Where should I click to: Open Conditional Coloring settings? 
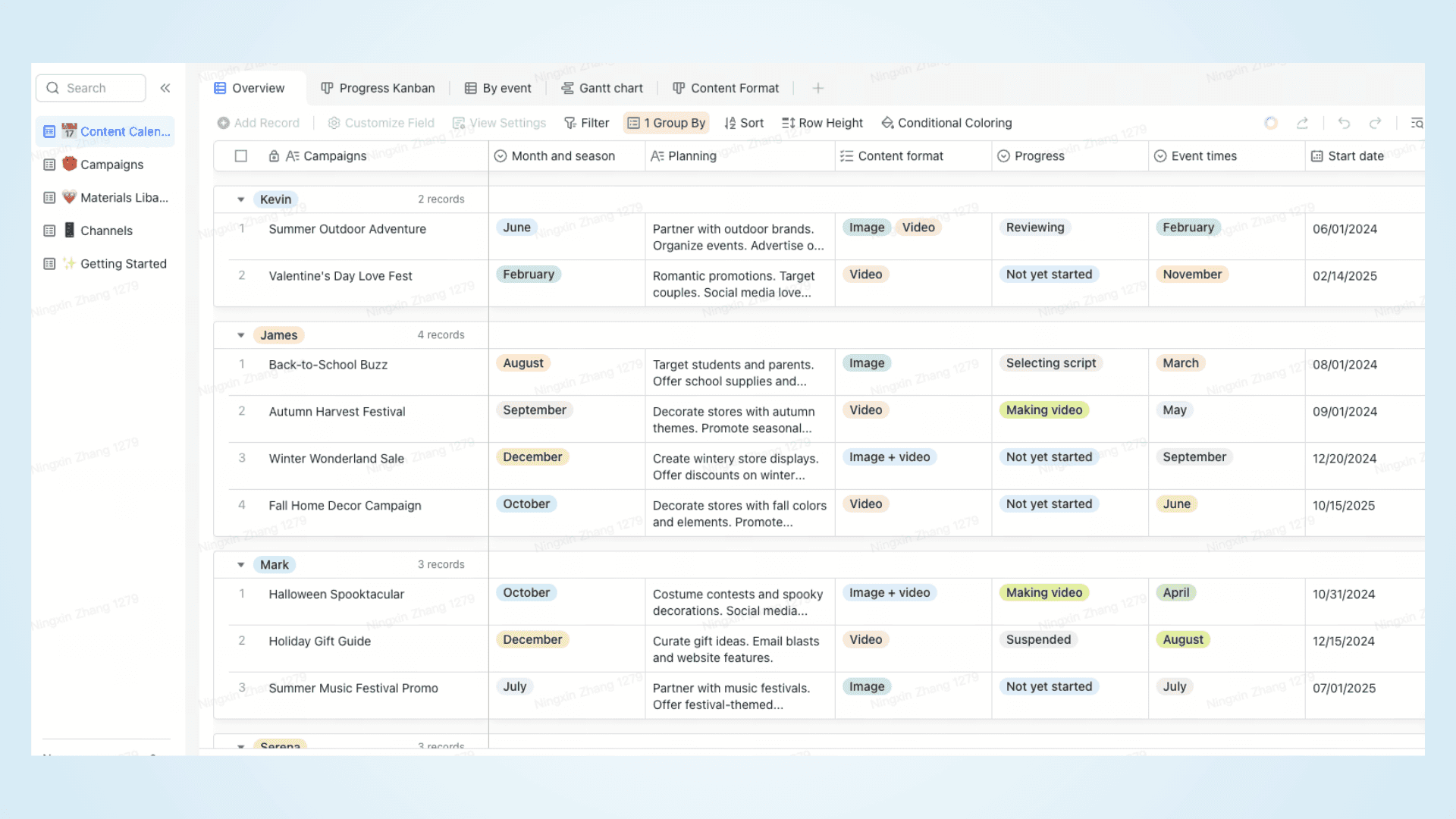click(946, 123)
